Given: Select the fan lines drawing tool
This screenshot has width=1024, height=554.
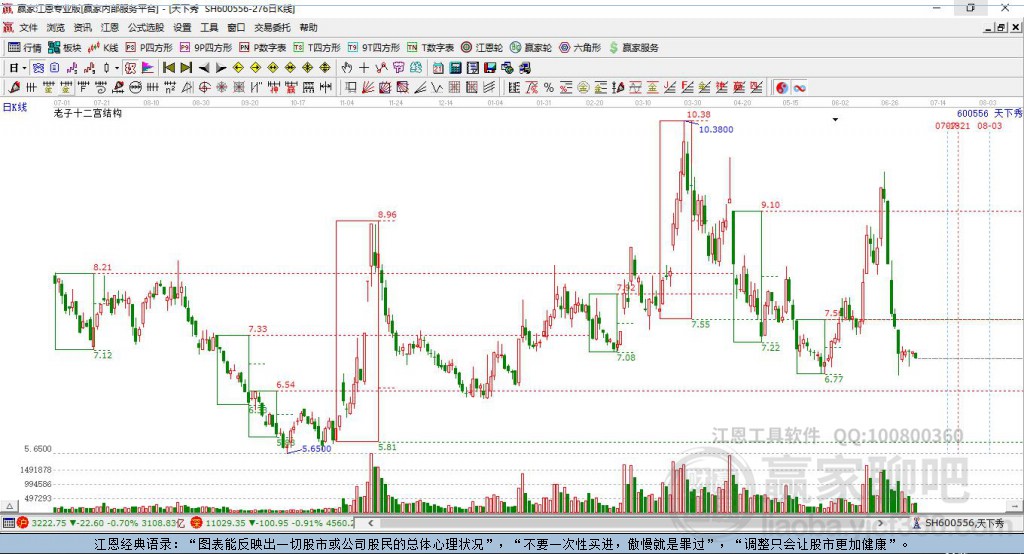Looking at the screenshot, I should (368, 87).
